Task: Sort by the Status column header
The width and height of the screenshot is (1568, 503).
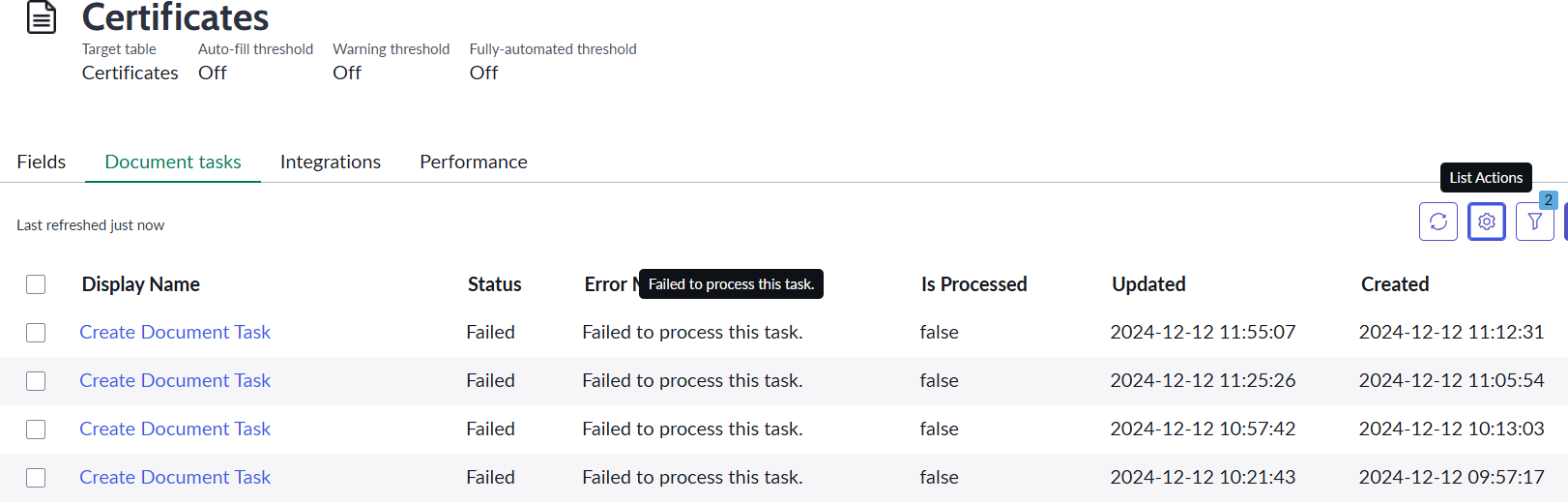Action: tap(494, 284)
